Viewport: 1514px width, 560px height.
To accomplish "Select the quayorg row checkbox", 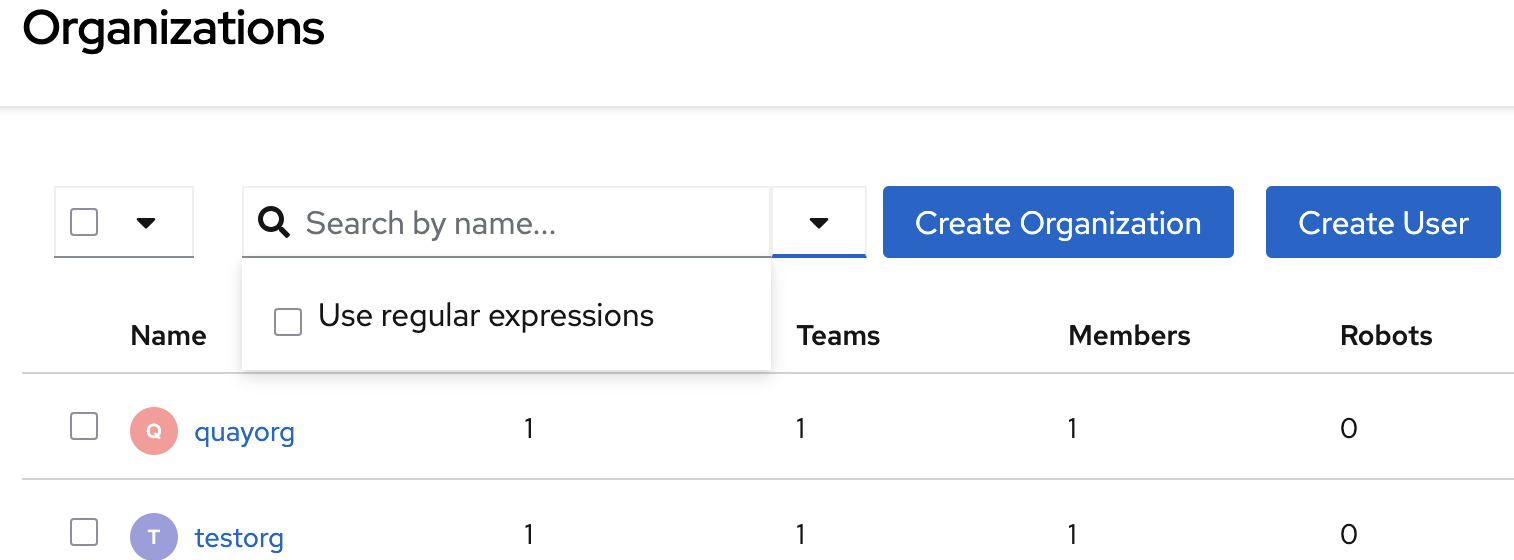I will point(84,427).
